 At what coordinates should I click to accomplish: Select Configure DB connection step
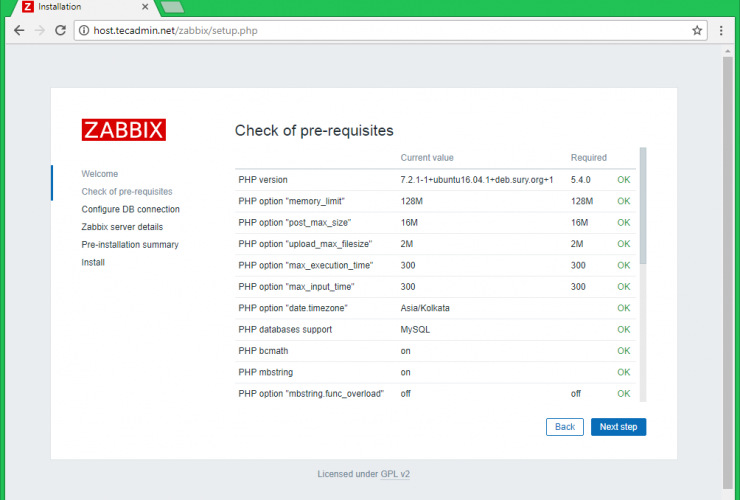[x=131, y=209]
